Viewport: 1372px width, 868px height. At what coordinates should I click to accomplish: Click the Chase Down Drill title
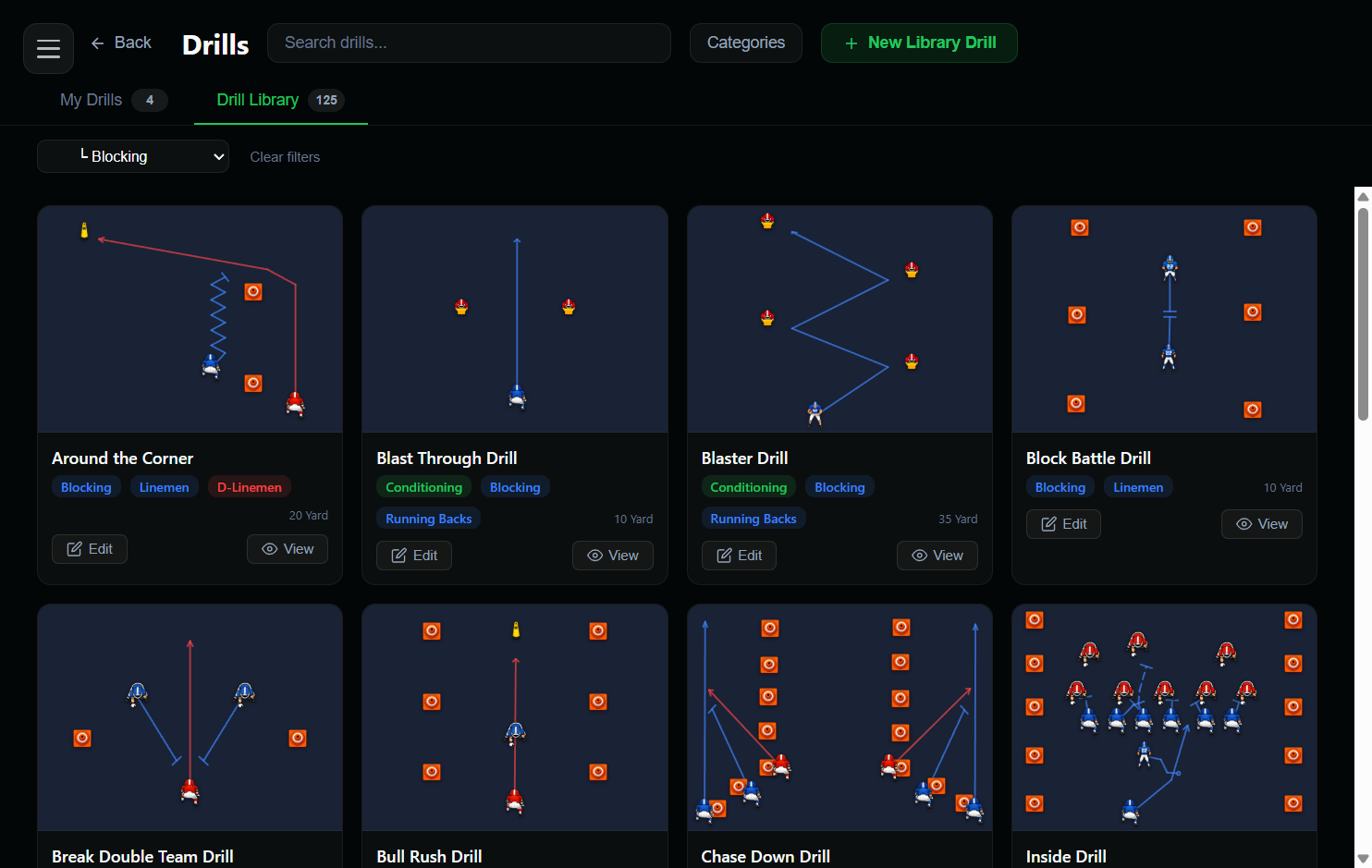(x=766, y=857)
